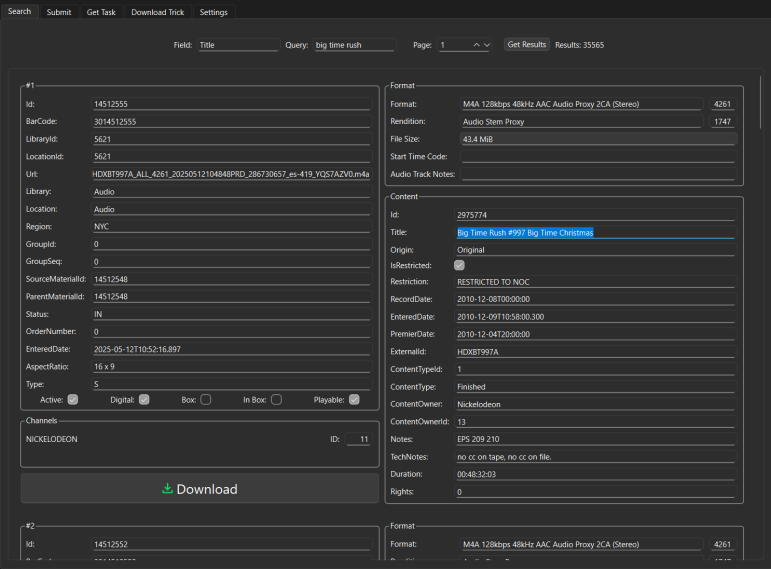Click the format ID field 4261 in result #1
Viewport: 771px width, 569px height.
point(722,104)
